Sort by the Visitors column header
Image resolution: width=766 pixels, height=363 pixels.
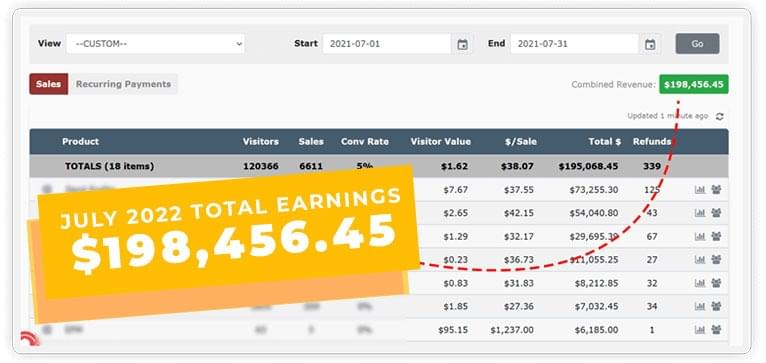(261, 142)
